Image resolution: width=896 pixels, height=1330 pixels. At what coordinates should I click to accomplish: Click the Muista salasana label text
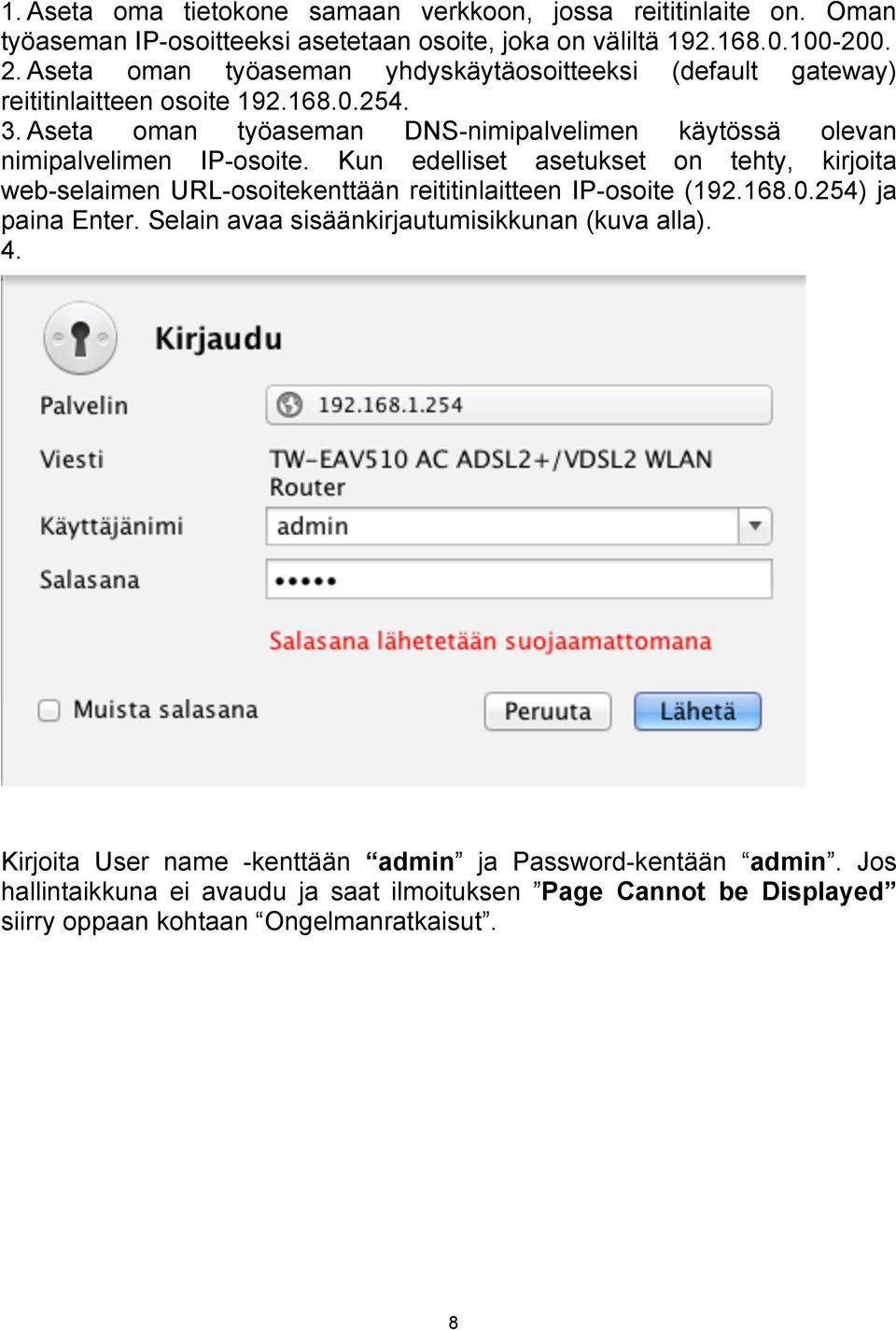click(x=165, y=710)
